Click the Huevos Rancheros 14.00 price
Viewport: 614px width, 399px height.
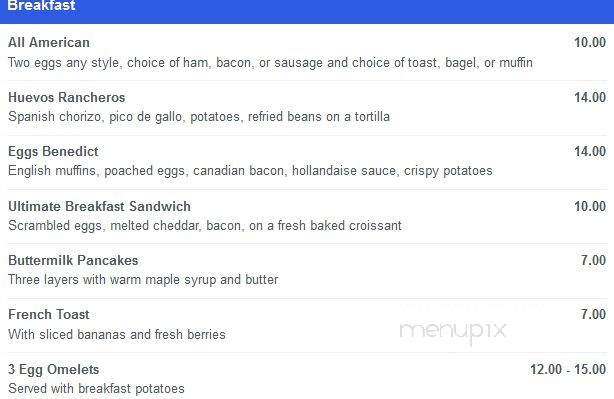[590, 97]
